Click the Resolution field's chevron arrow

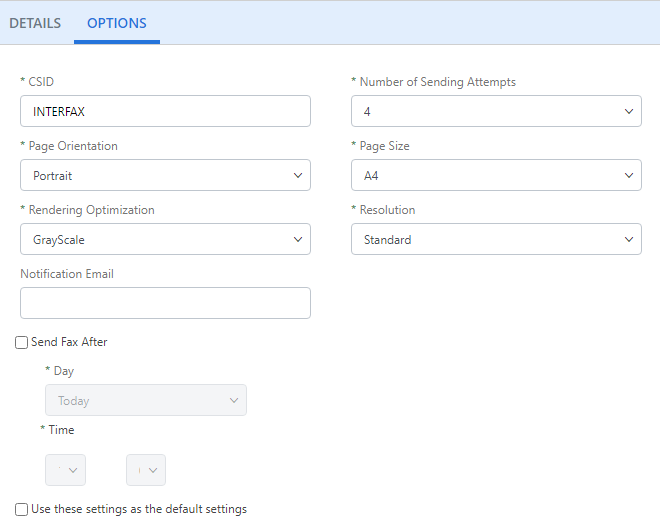point(629,240)
